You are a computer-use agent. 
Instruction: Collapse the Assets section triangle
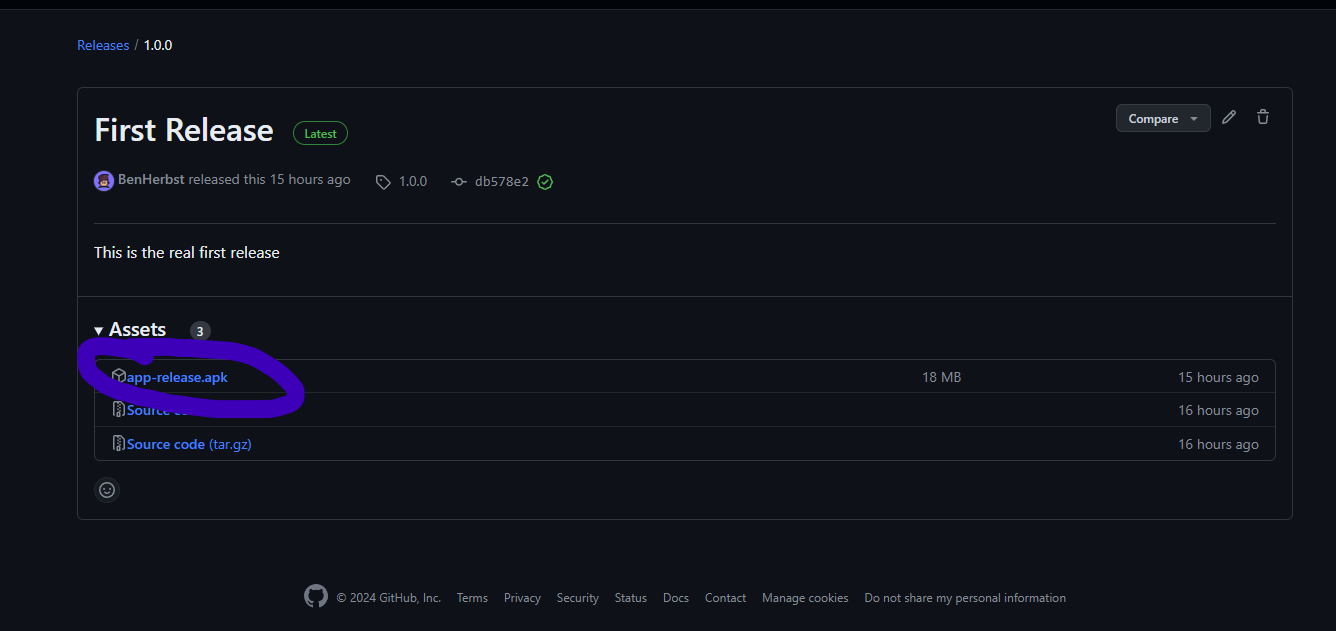coord(99,331)
